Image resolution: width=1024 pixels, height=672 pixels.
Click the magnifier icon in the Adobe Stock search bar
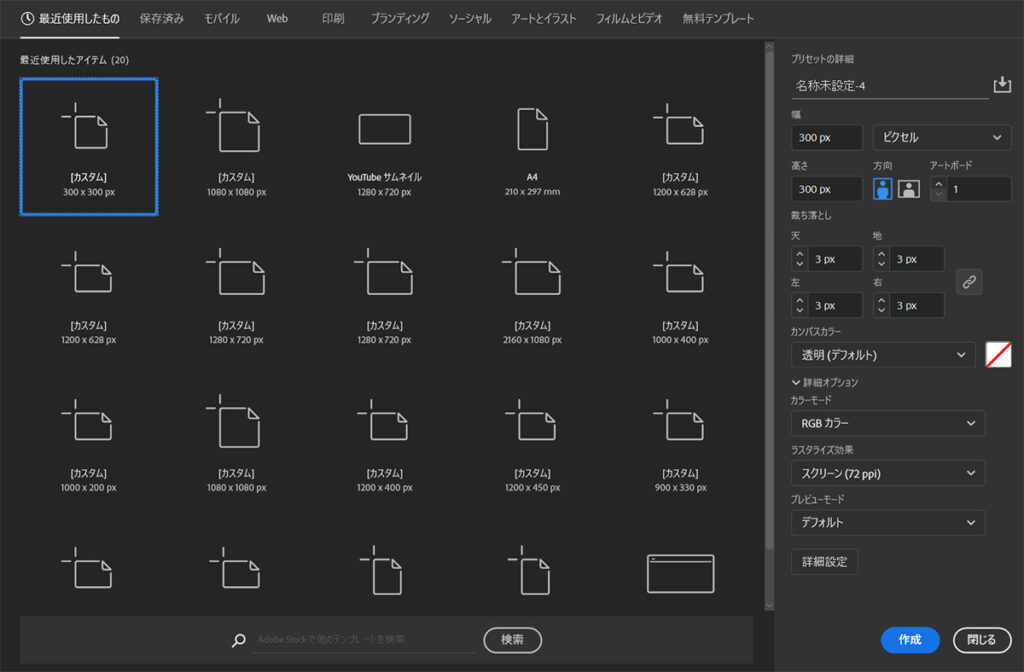[240, 640]
